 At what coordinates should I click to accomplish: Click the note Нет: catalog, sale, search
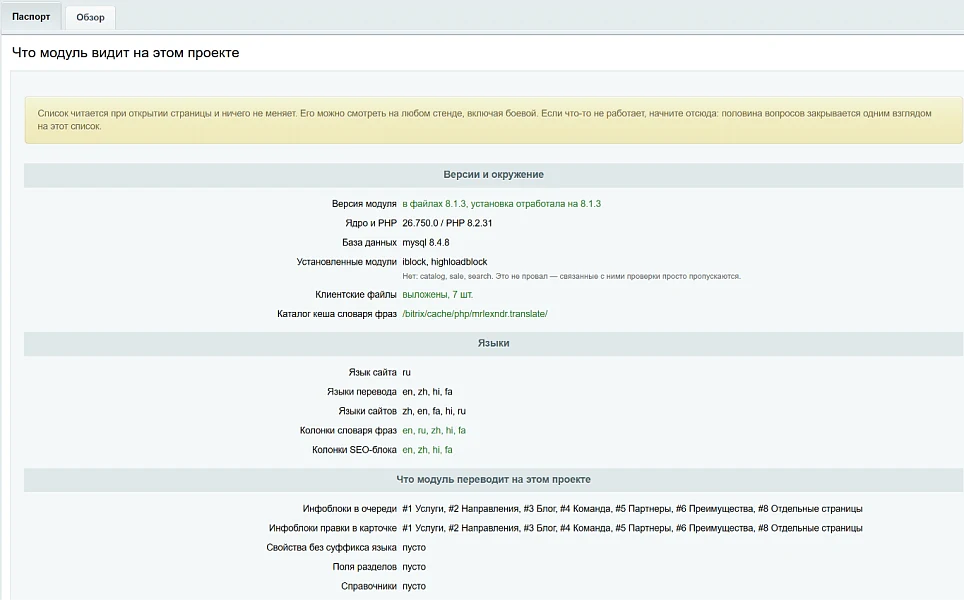click(x=571, y=277)
